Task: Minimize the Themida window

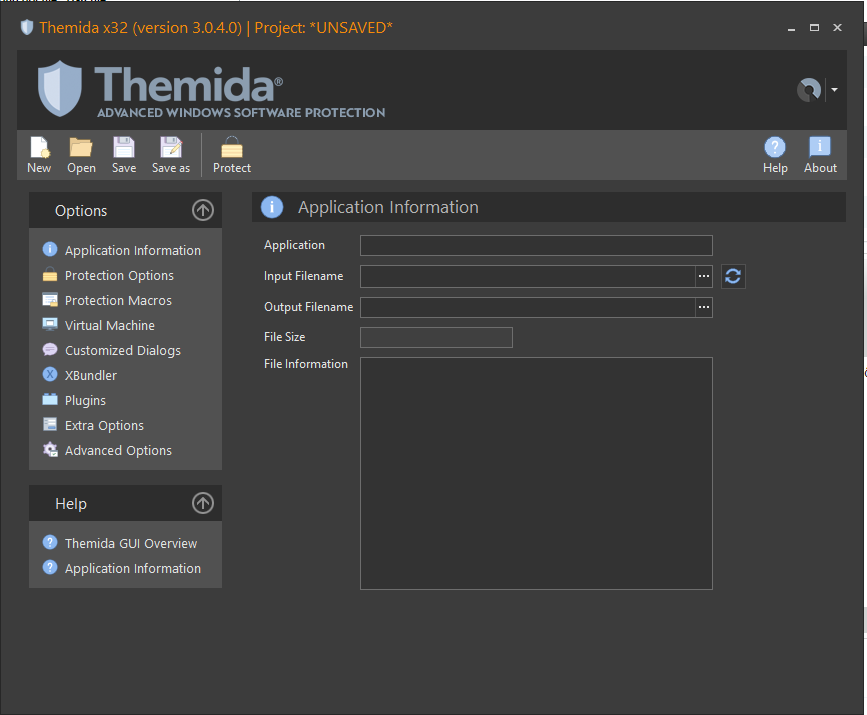Action: (791, 28)
